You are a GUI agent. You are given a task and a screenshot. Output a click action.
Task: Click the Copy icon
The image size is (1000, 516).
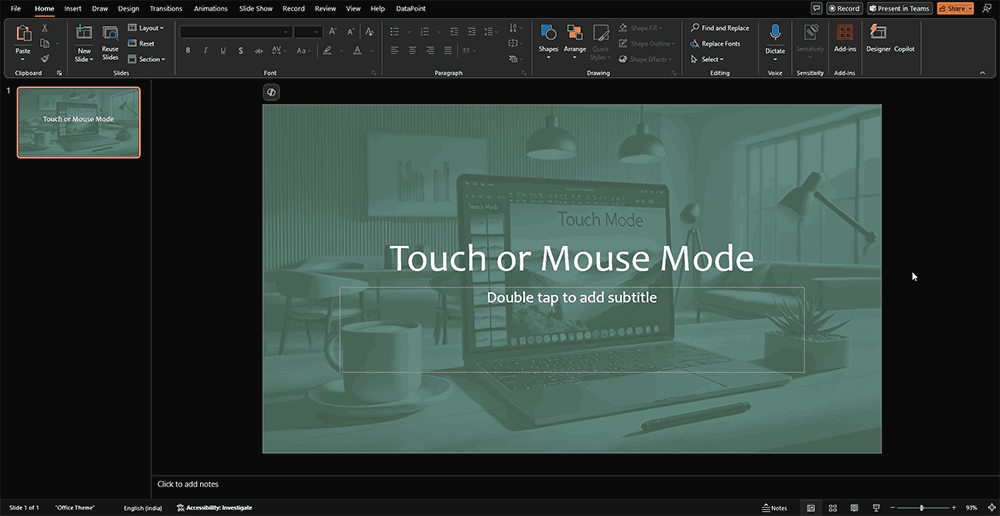click(45, 43)
